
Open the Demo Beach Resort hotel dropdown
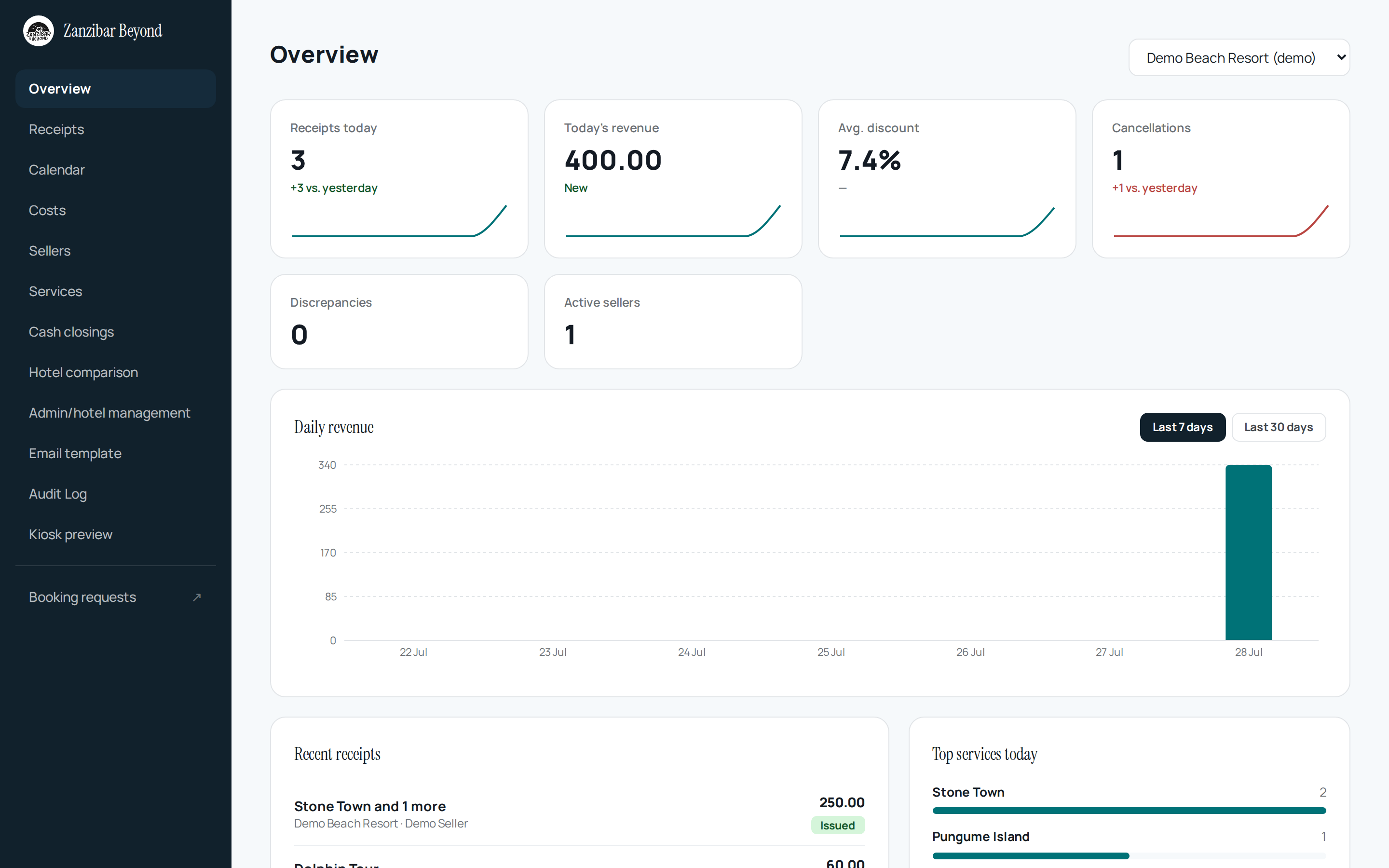(x=1239, y=57)
